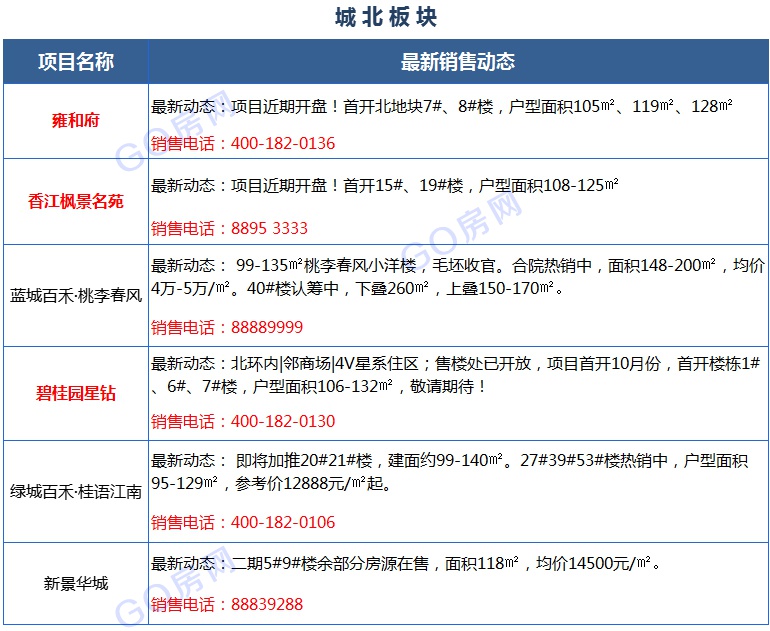770x631 pixels.
Task: Click the 二期5#9#楼余部分房源在售 news line
Action: coord(406,564)
